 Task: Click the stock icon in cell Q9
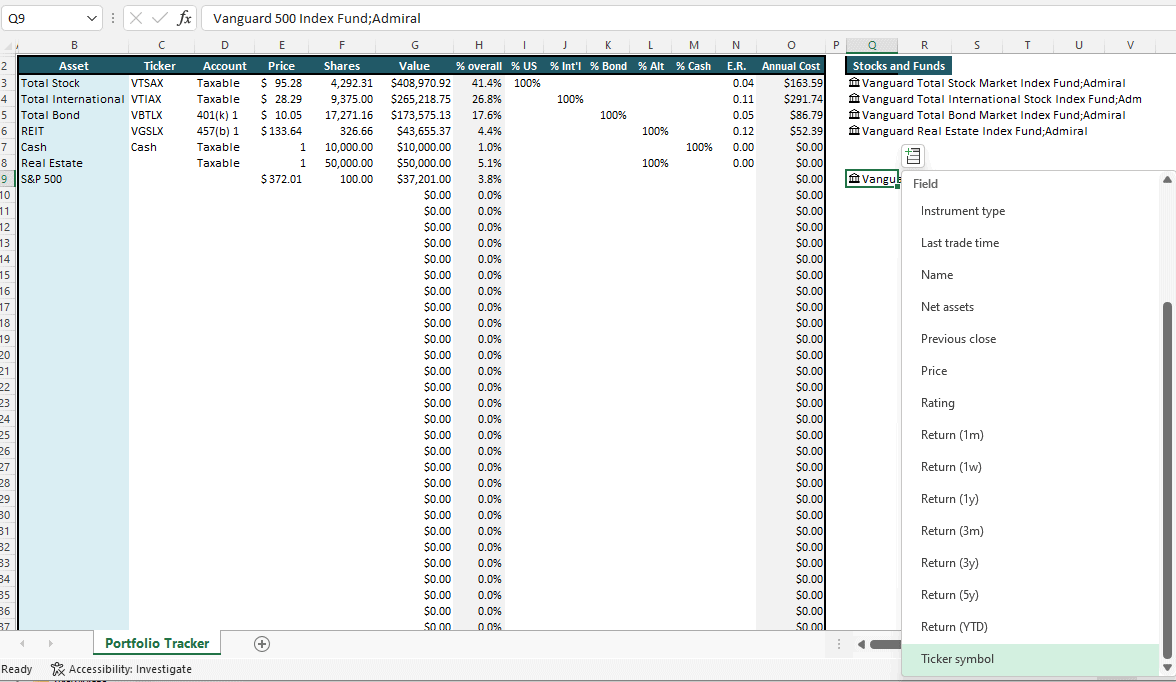point(854,179)
